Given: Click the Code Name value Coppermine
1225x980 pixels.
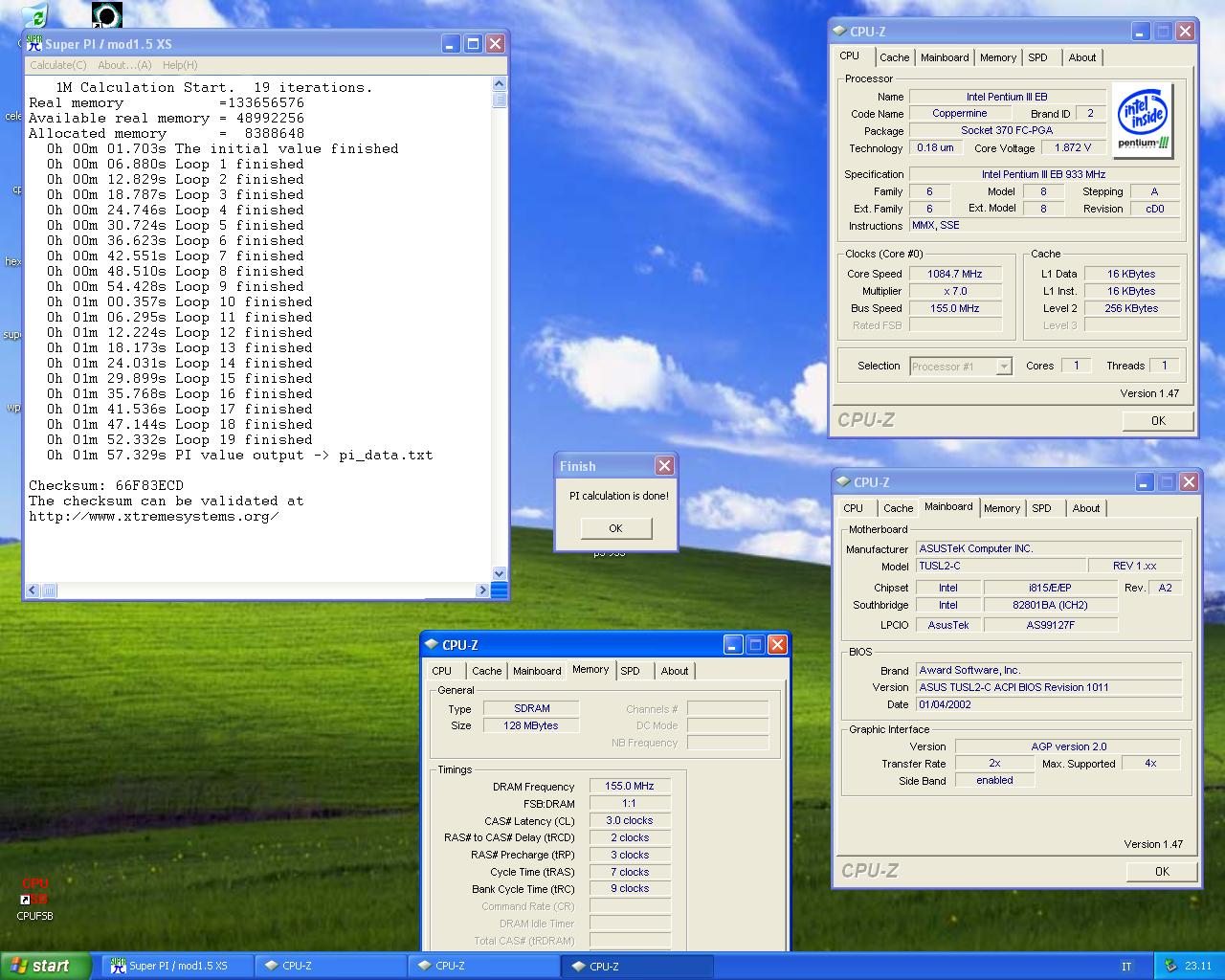Looking at the screenshot, I should point(960,113).
